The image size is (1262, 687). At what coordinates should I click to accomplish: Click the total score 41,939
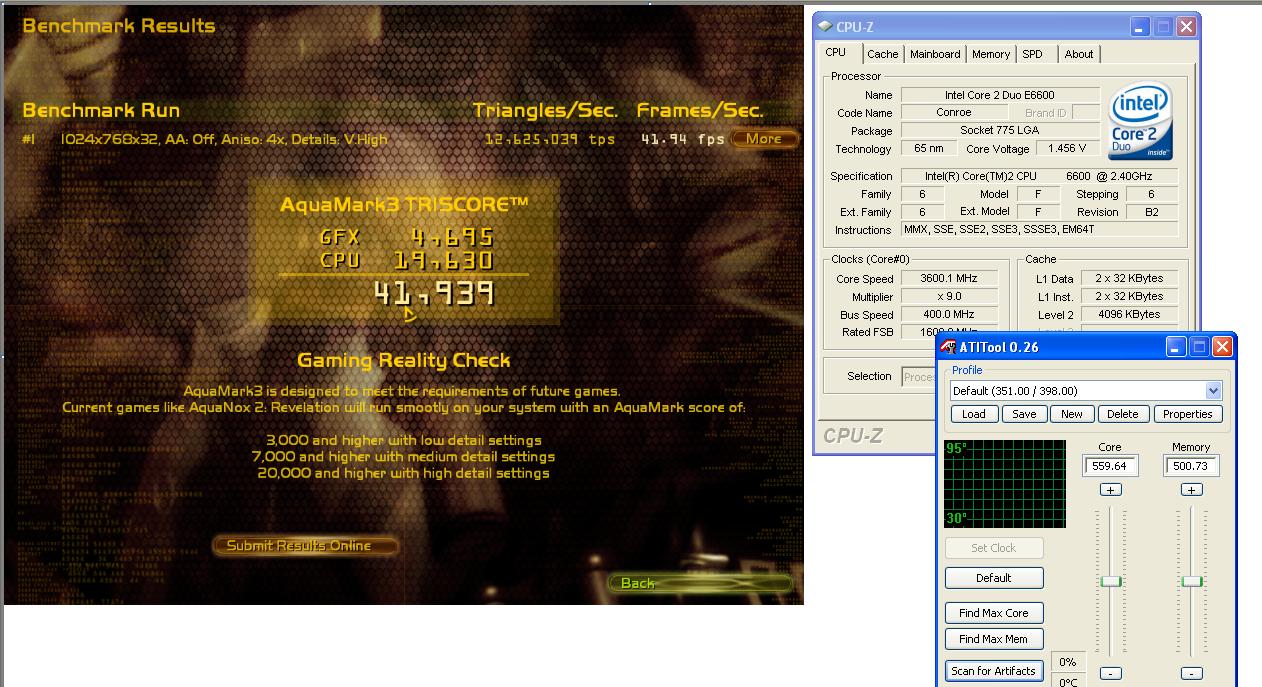pyautogui.click(x=434, y=293)
